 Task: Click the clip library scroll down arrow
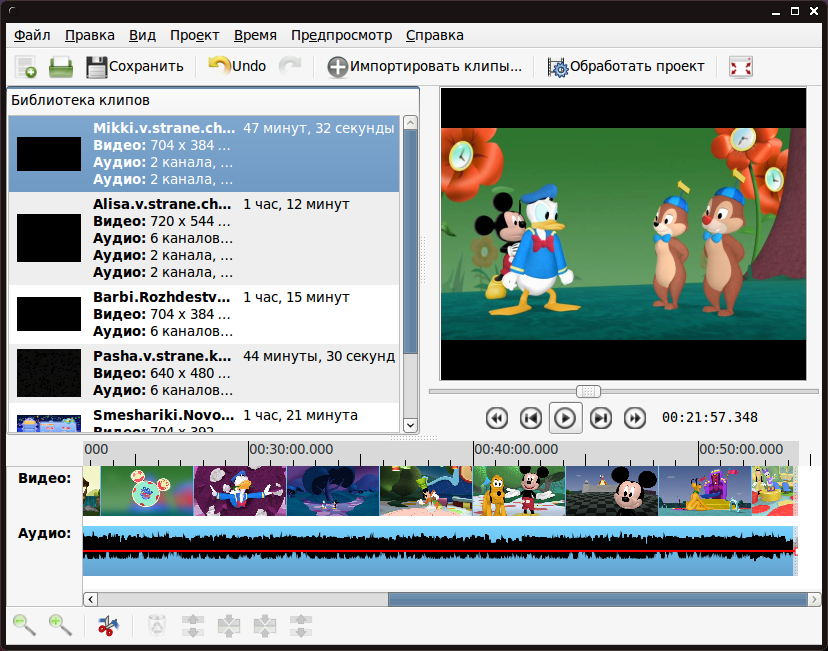[x=410, y=424]
